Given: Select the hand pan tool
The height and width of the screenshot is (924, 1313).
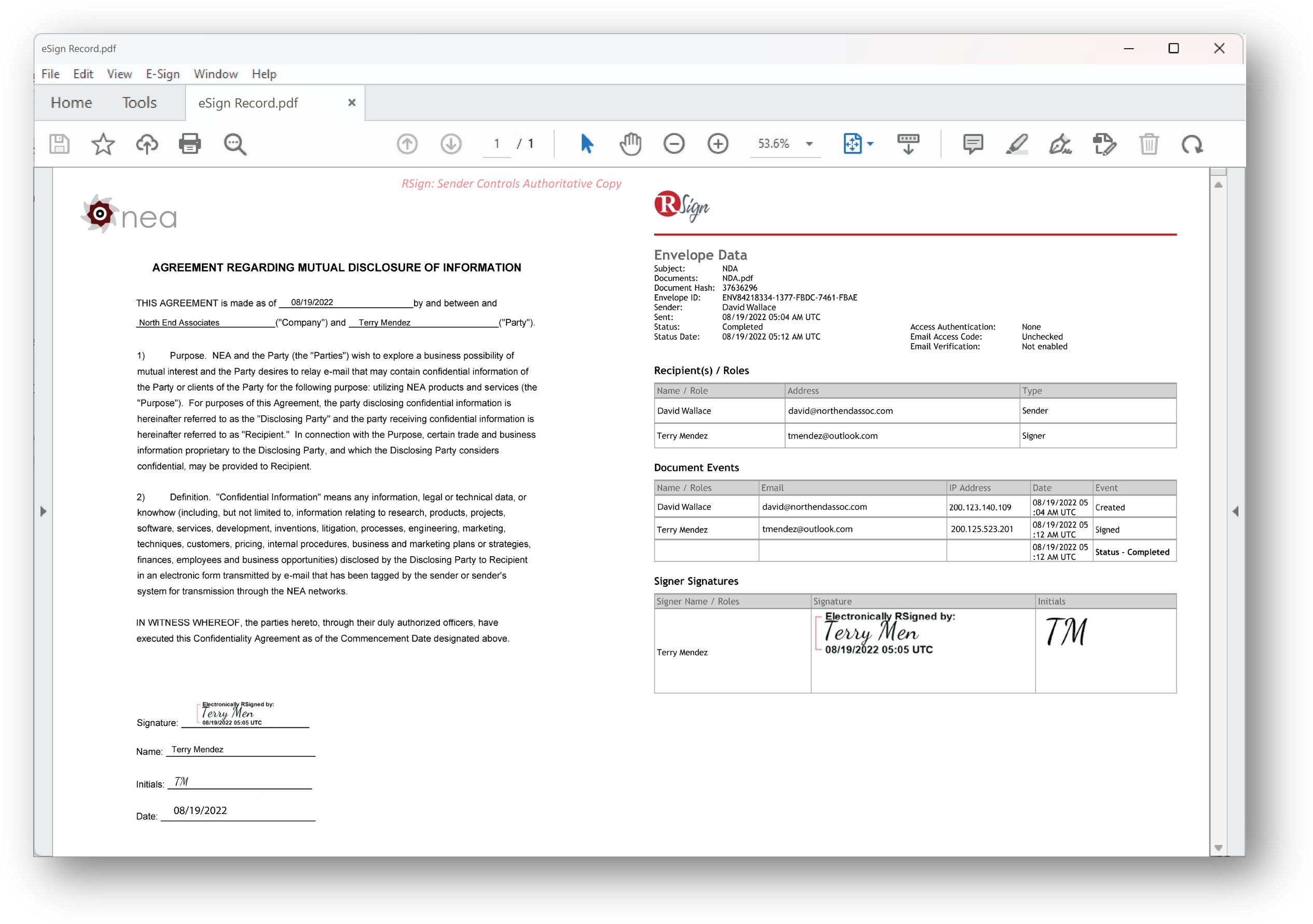Looking at the screenshot, I should [x=630, y=144].
